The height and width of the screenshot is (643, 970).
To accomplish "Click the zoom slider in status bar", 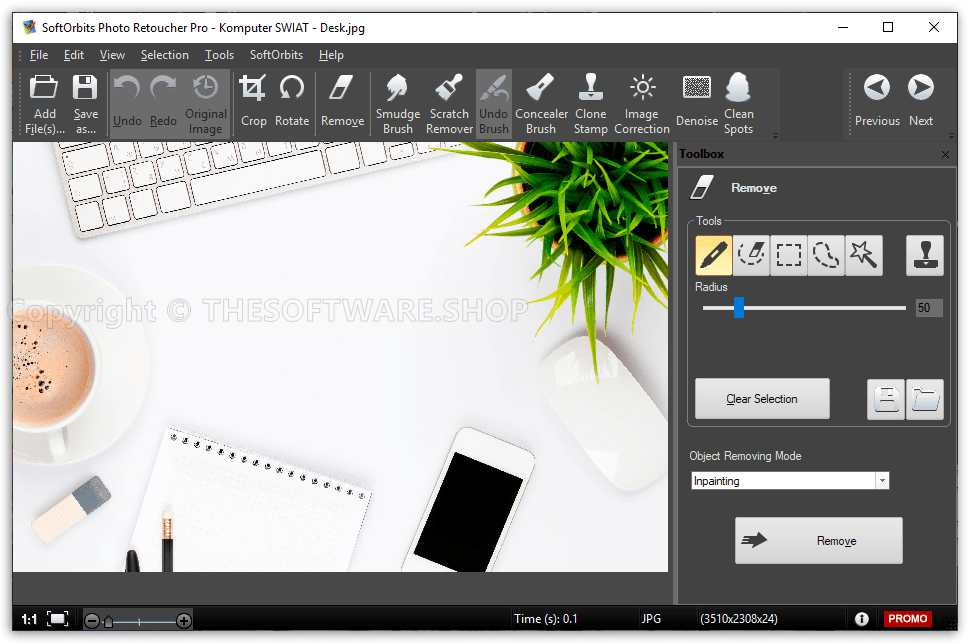I will (138, 621).
